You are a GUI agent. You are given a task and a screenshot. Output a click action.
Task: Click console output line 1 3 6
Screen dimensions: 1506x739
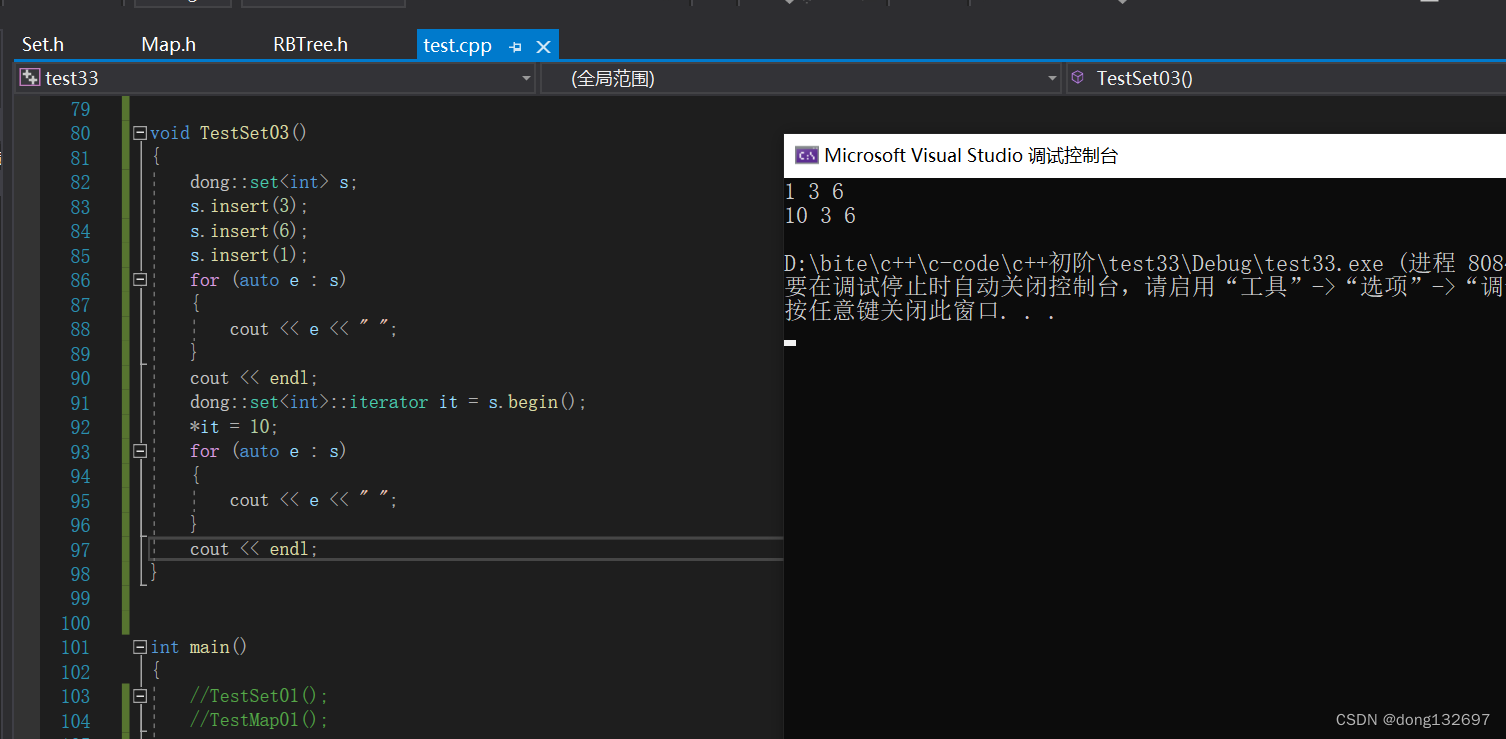pyautogui.click(x=814, y=191)
